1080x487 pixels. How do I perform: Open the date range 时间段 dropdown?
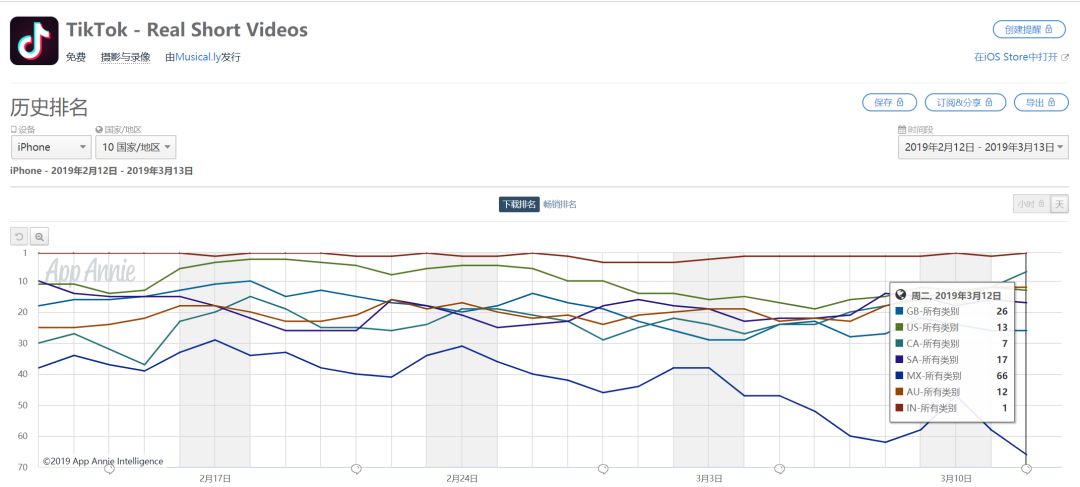[x=984, y=147]
